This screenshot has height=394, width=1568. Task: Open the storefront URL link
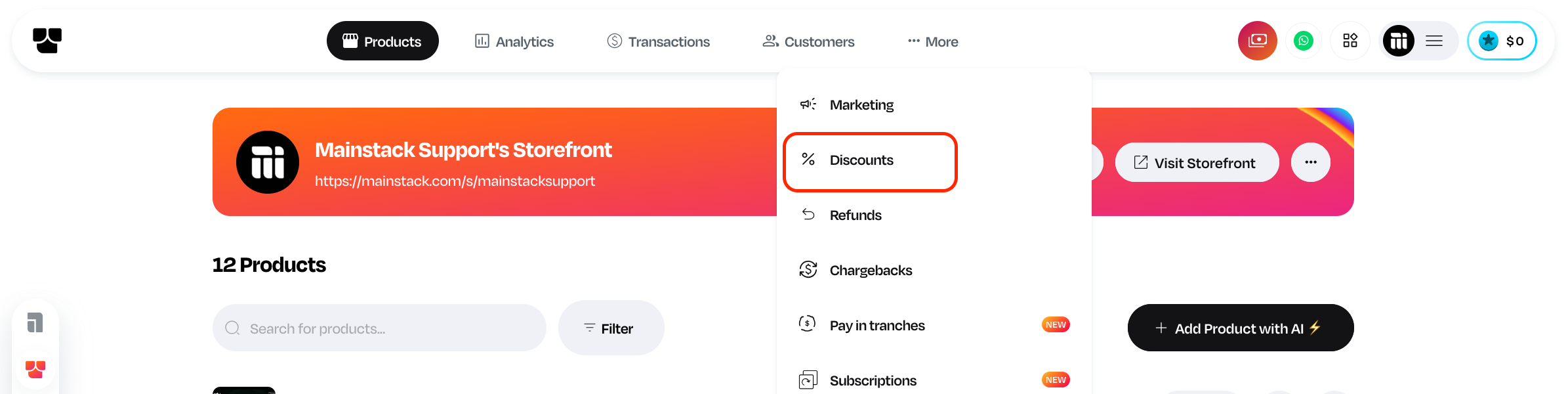click(455, 181)
